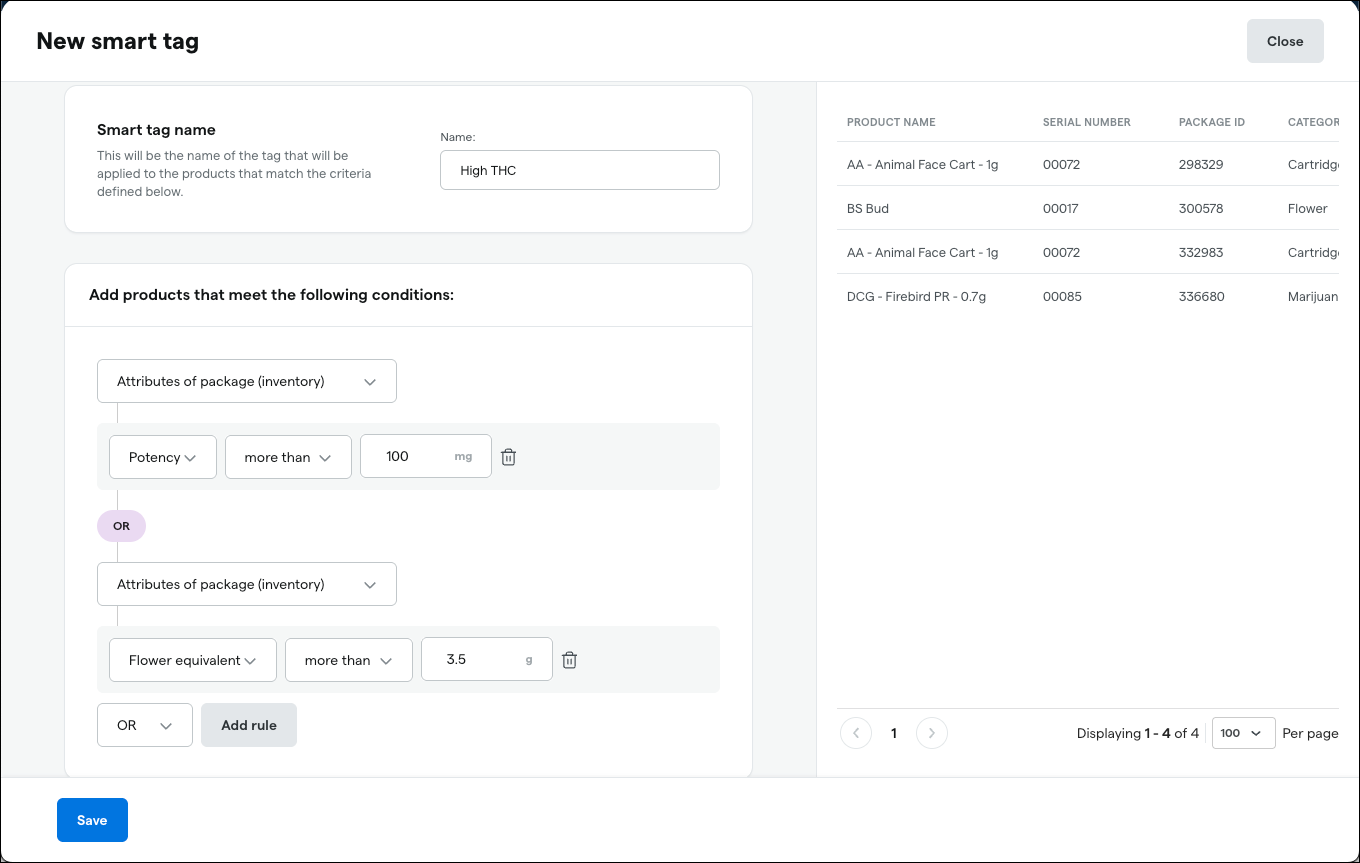Click the Add rule button
Image resolution: width=1360 pixels, height=863 pixels.
248,724
